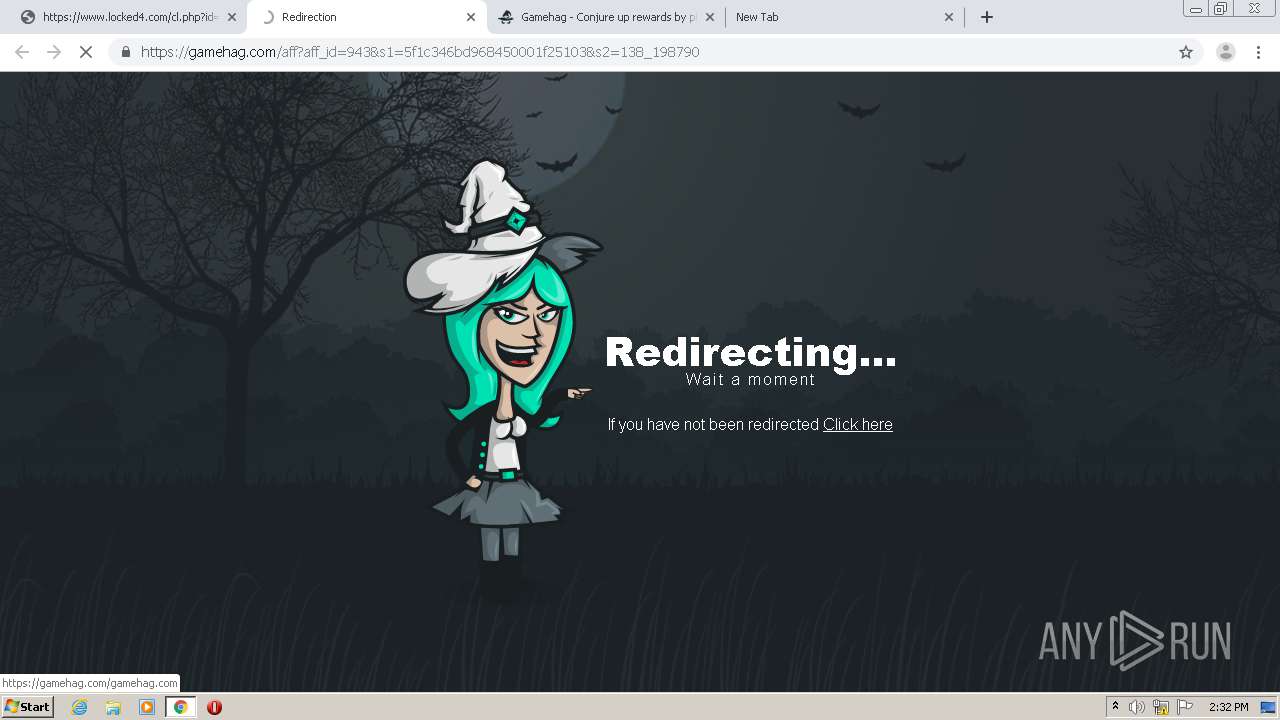The image size is (1280, 720).
Task: Show hidden system tray icons
Action: [x=1115, y=707]
